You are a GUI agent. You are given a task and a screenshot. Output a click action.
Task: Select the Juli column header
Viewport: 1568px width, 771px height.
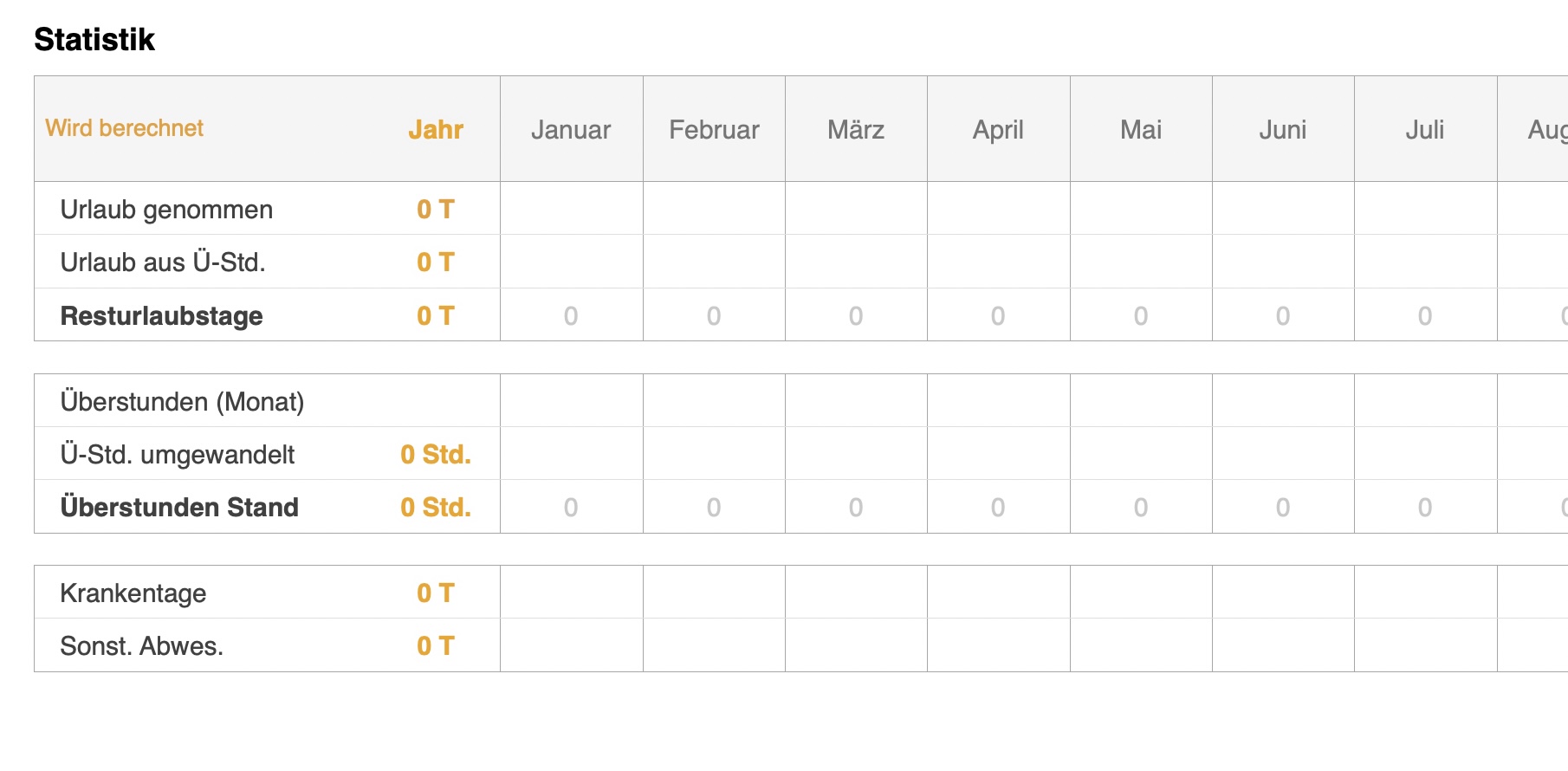tap(1425, 130)
